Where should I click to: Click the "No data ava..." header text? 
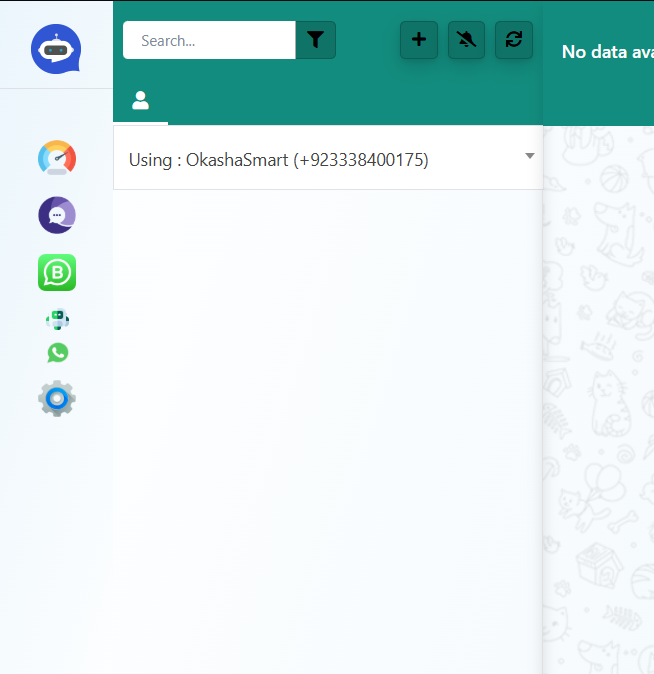click(608, 52)
